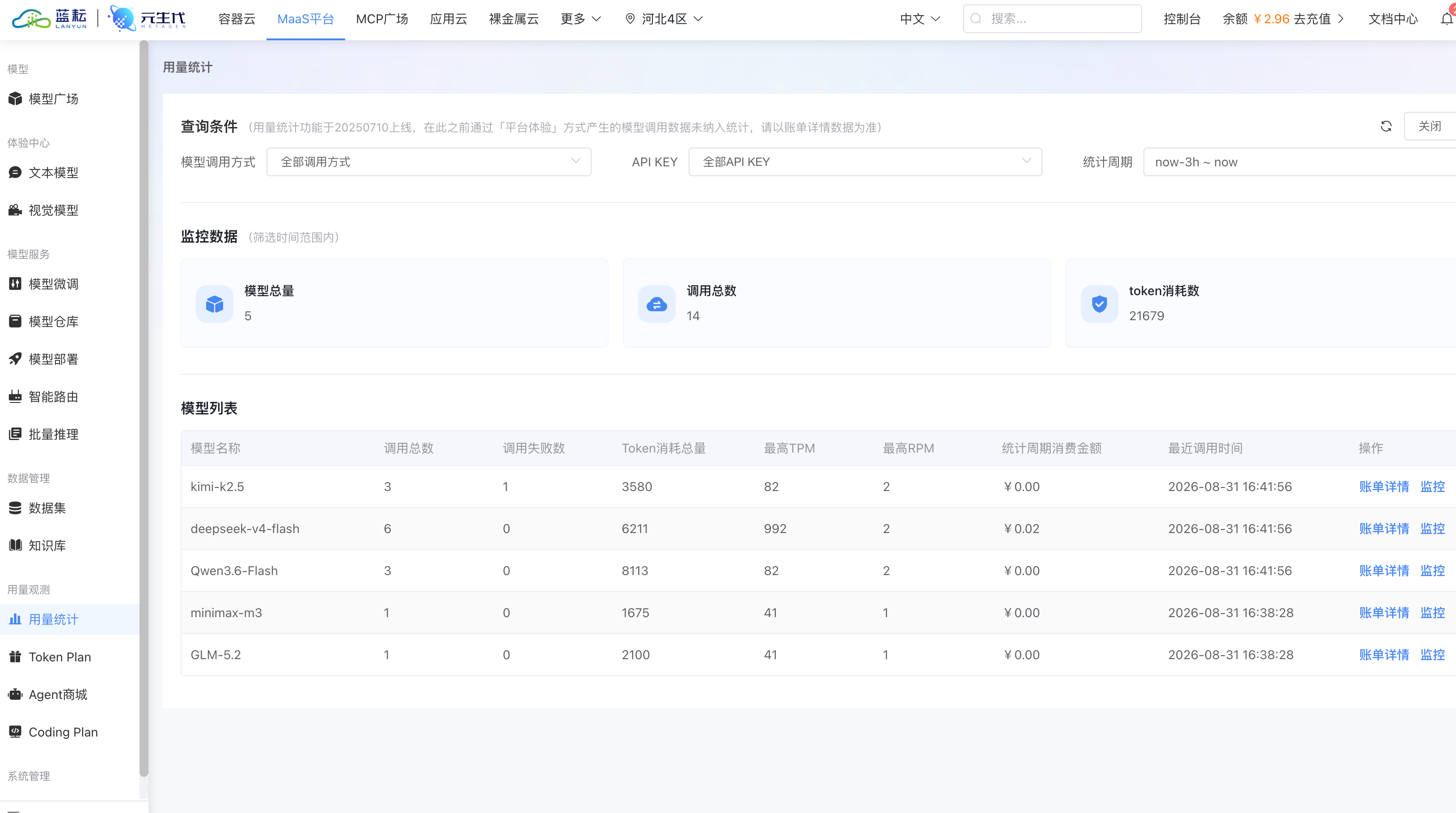Click the location pin icon

pos(630,19)
